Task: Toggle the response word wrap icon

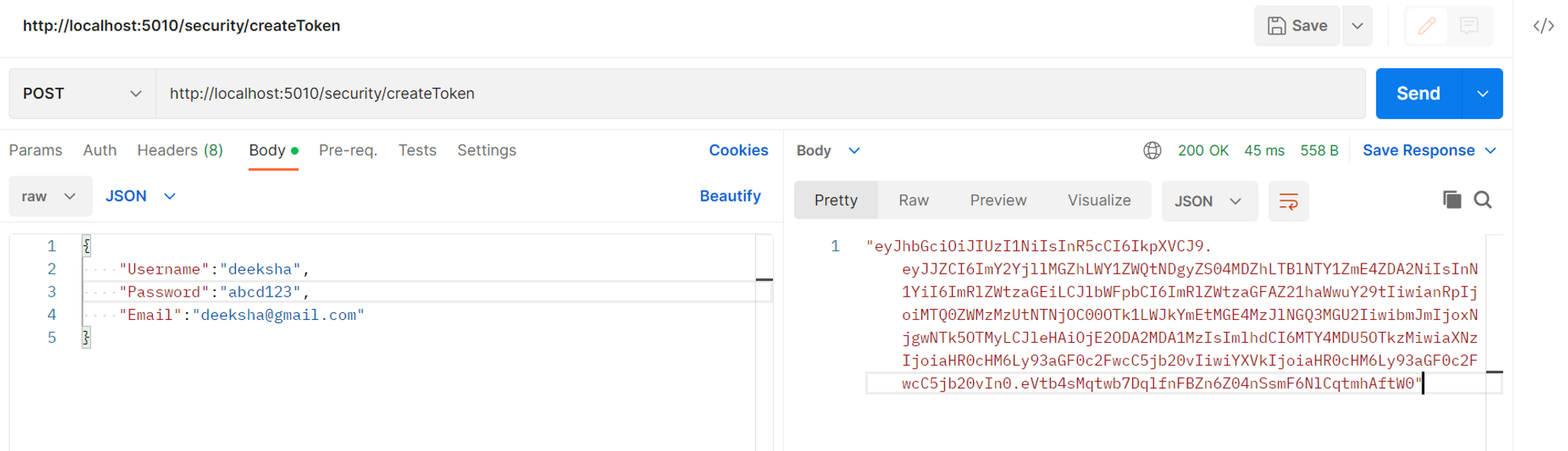Action: tap(1288, 202)
